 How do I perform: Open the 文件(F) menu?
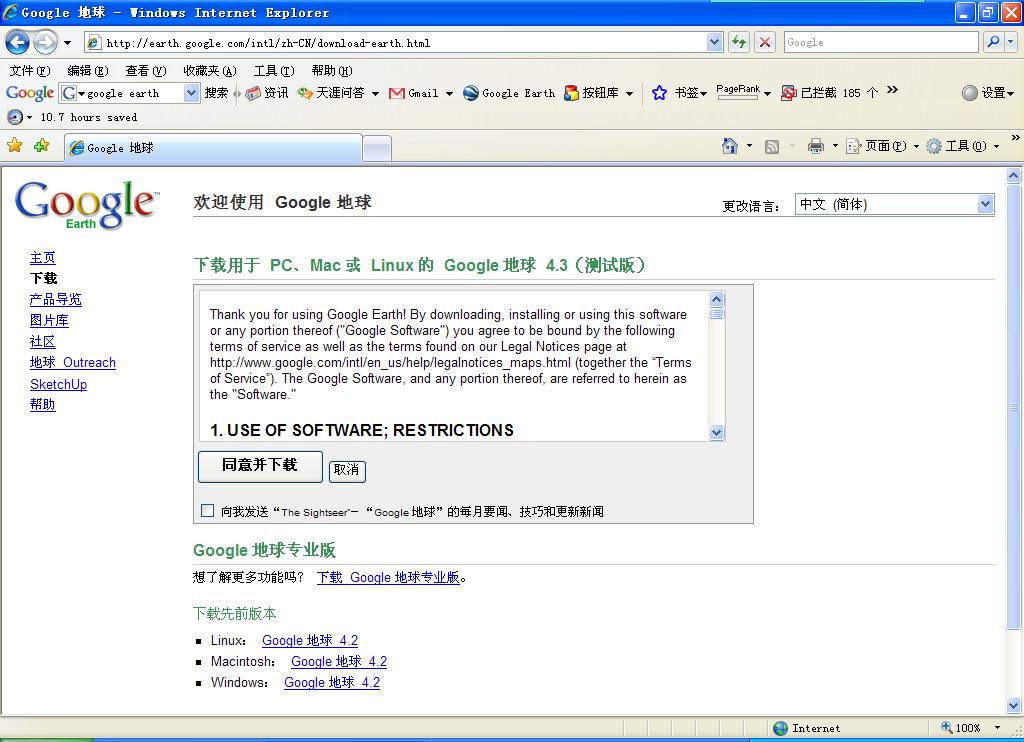tap(30, 71)
